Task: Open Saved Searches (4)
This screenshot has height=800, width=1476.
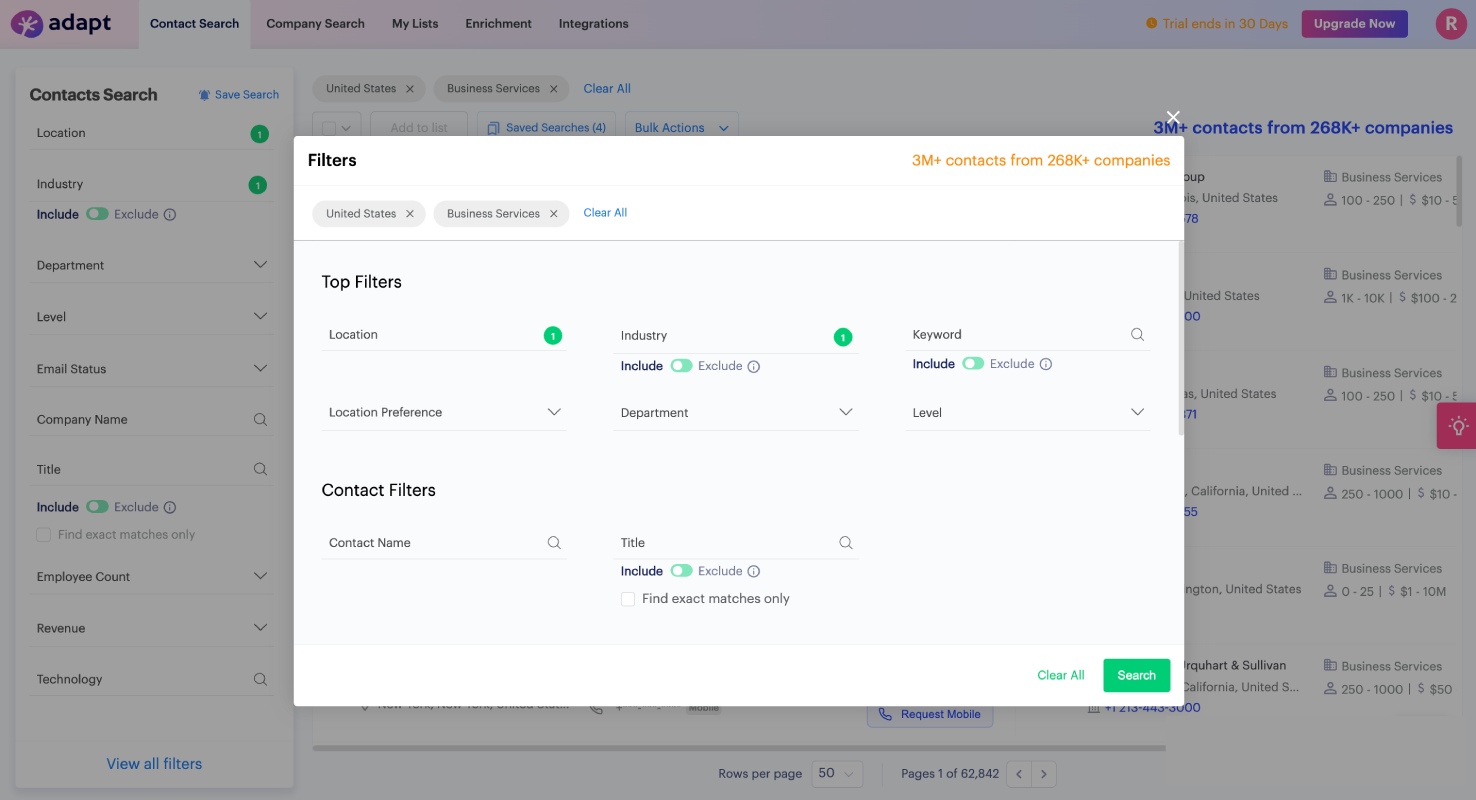Action: coord(546,128)
